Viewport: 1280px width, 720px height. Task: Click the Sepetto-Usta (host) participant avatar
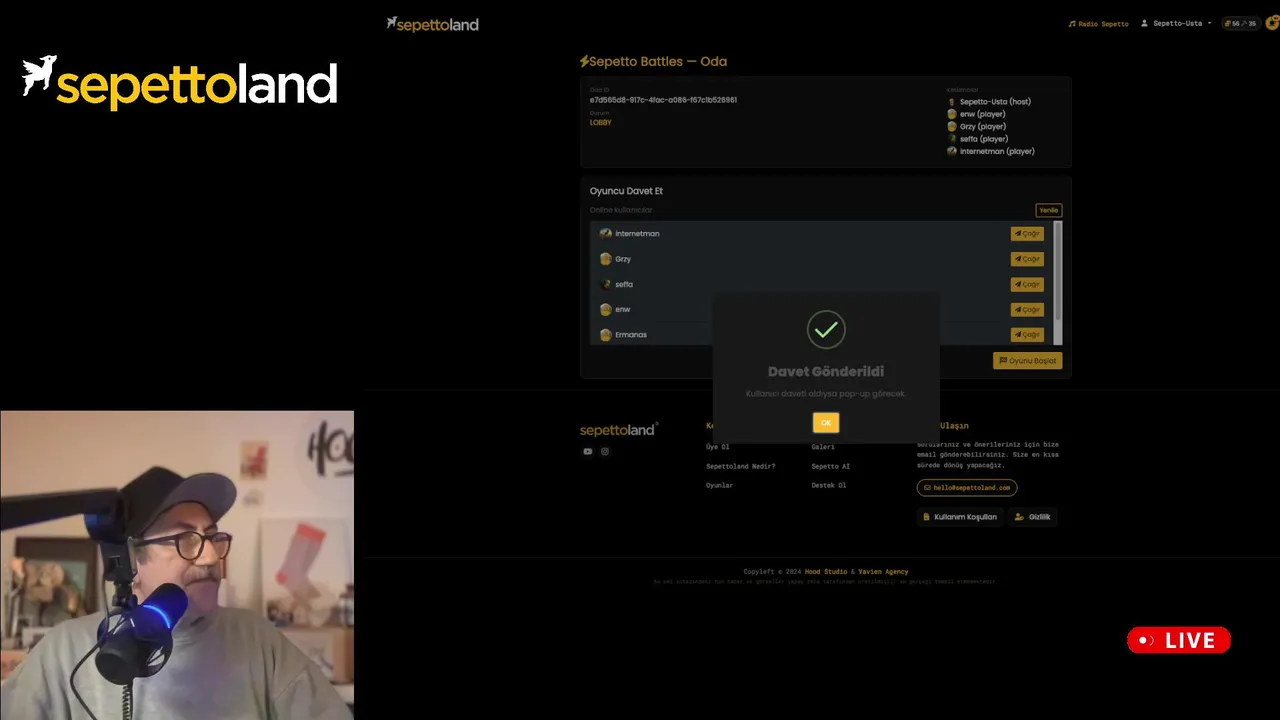952,102
